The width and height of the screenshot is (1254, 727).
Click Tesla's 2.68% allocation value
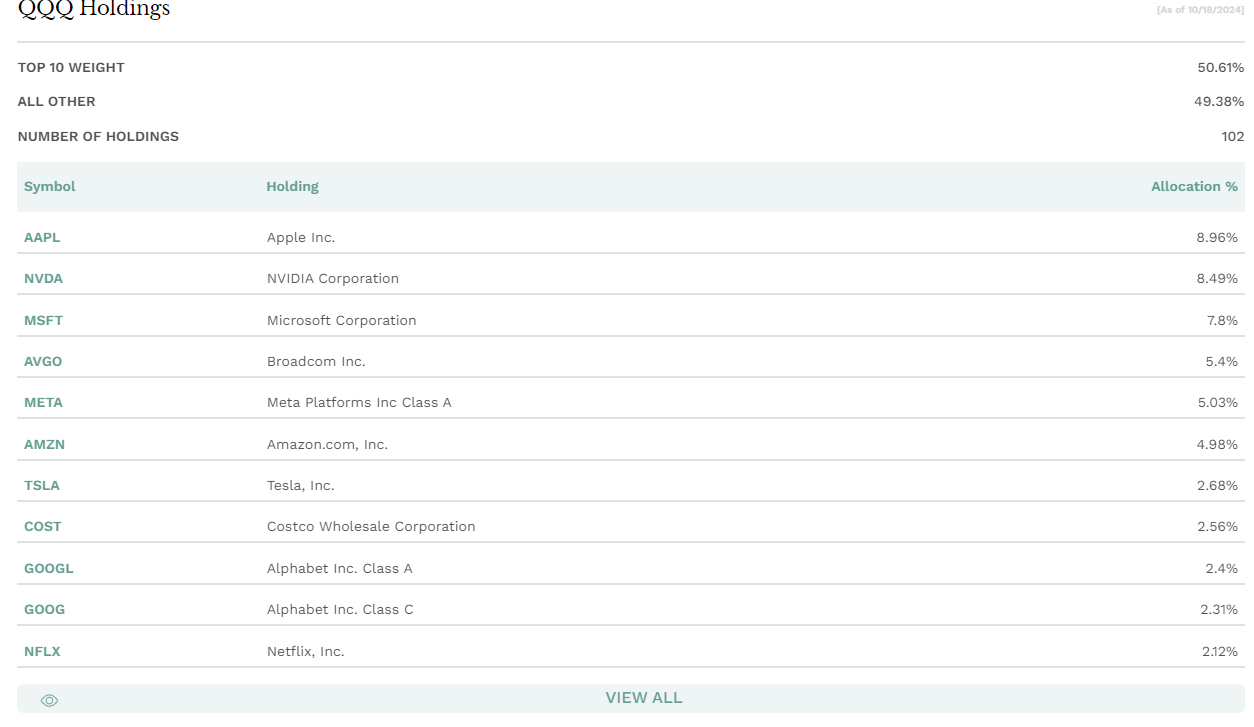point(1217,486)
